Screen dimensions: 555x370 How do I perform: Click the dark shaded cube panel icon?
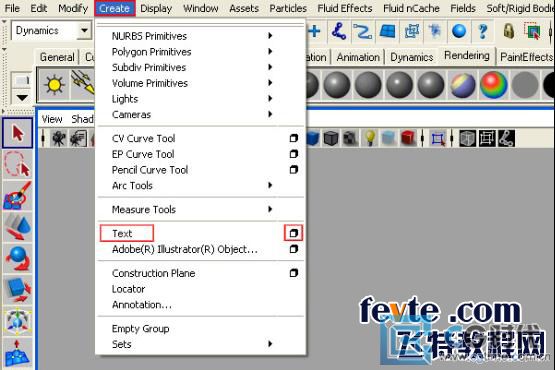[x=331, y=138]
